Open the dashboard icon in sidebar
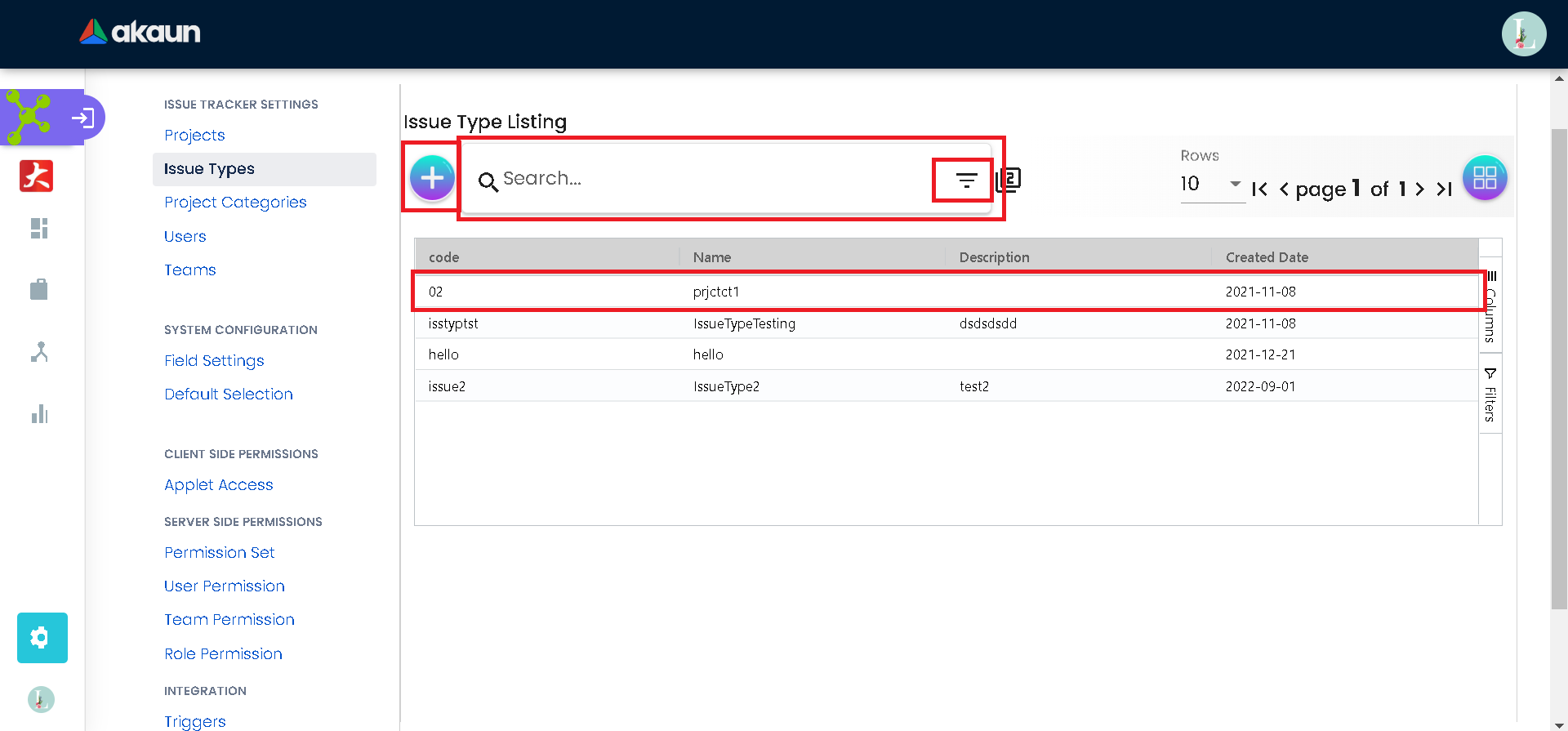The image size is (1568, 731). click(39, 229)
